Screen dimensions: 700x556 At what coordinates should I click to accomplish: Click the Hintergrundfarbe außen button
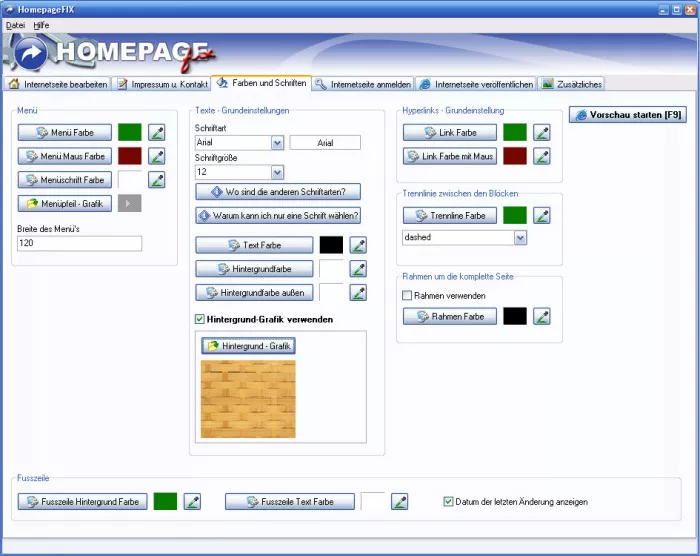click(x=254, y=293)
